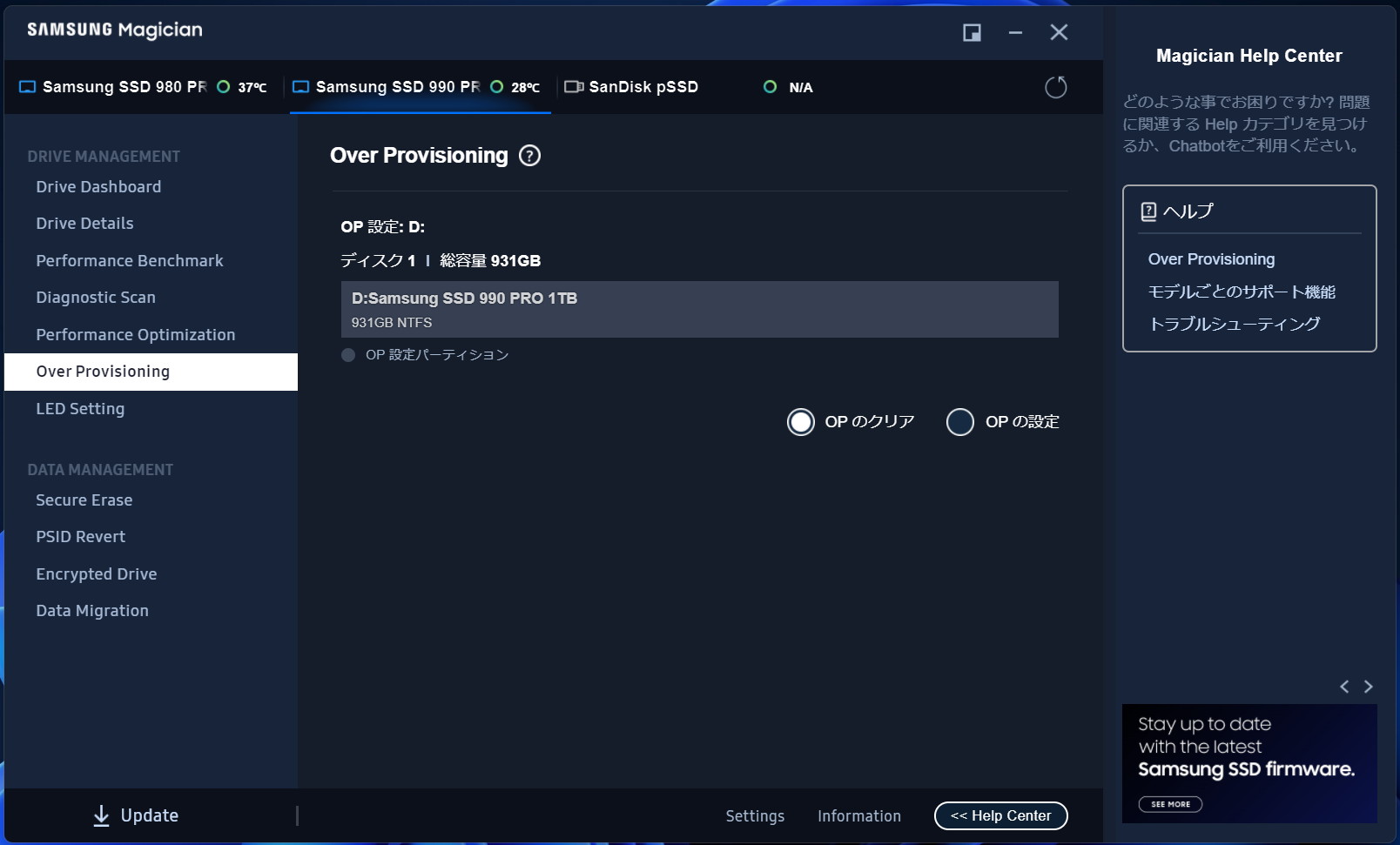The width and height of the screenshot is (1400, 845).
Task: Open Settings from the bottom bar
Action: pos(755,816)
